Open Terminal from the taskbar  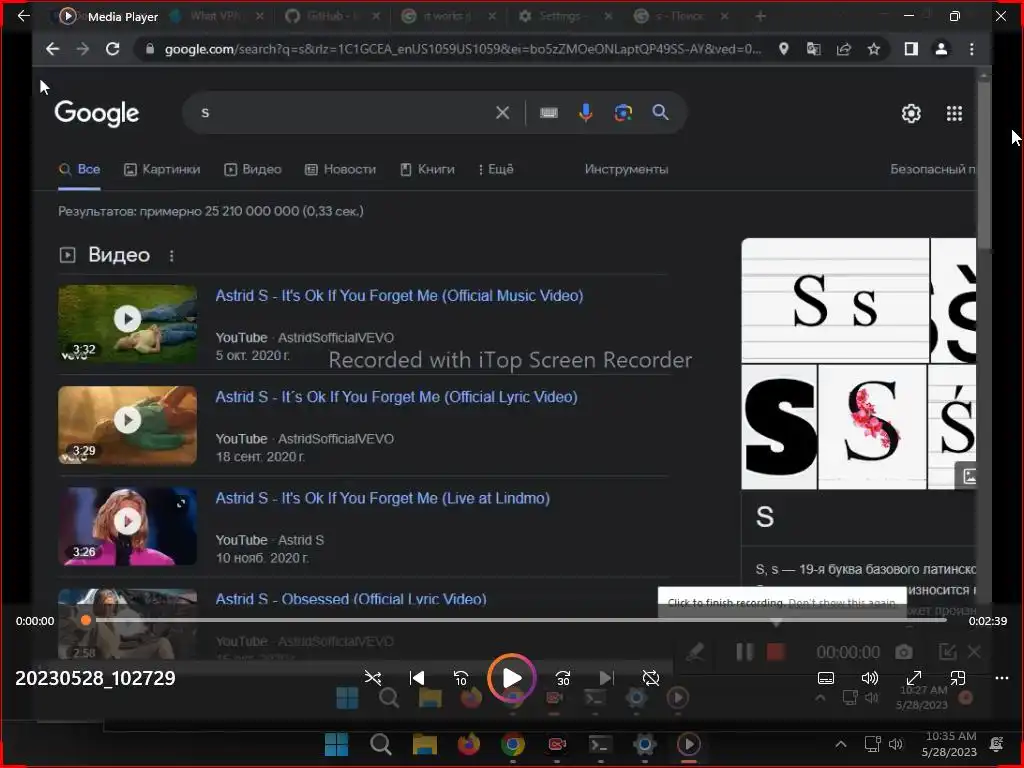600,744
